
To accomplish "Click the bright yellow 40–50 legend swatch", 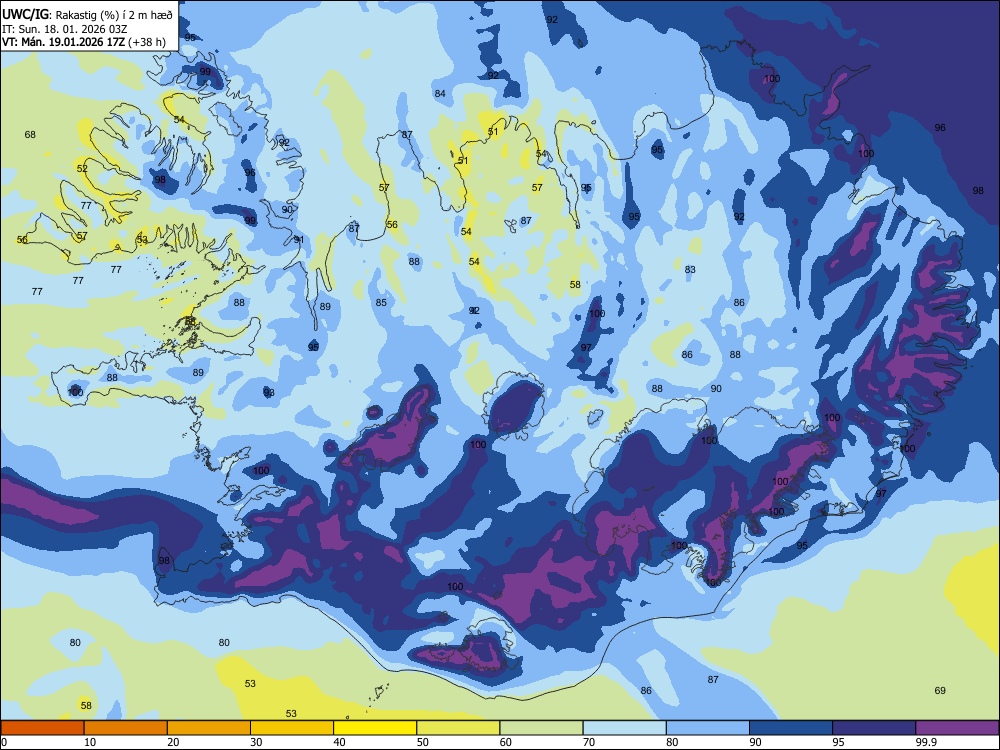I will 375,728.
